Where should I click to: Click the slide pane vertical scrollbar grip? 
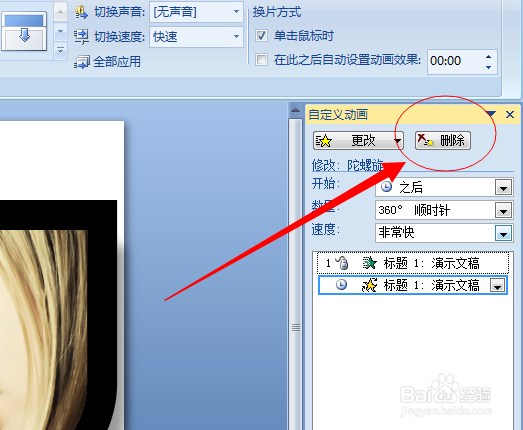(296, 328)
